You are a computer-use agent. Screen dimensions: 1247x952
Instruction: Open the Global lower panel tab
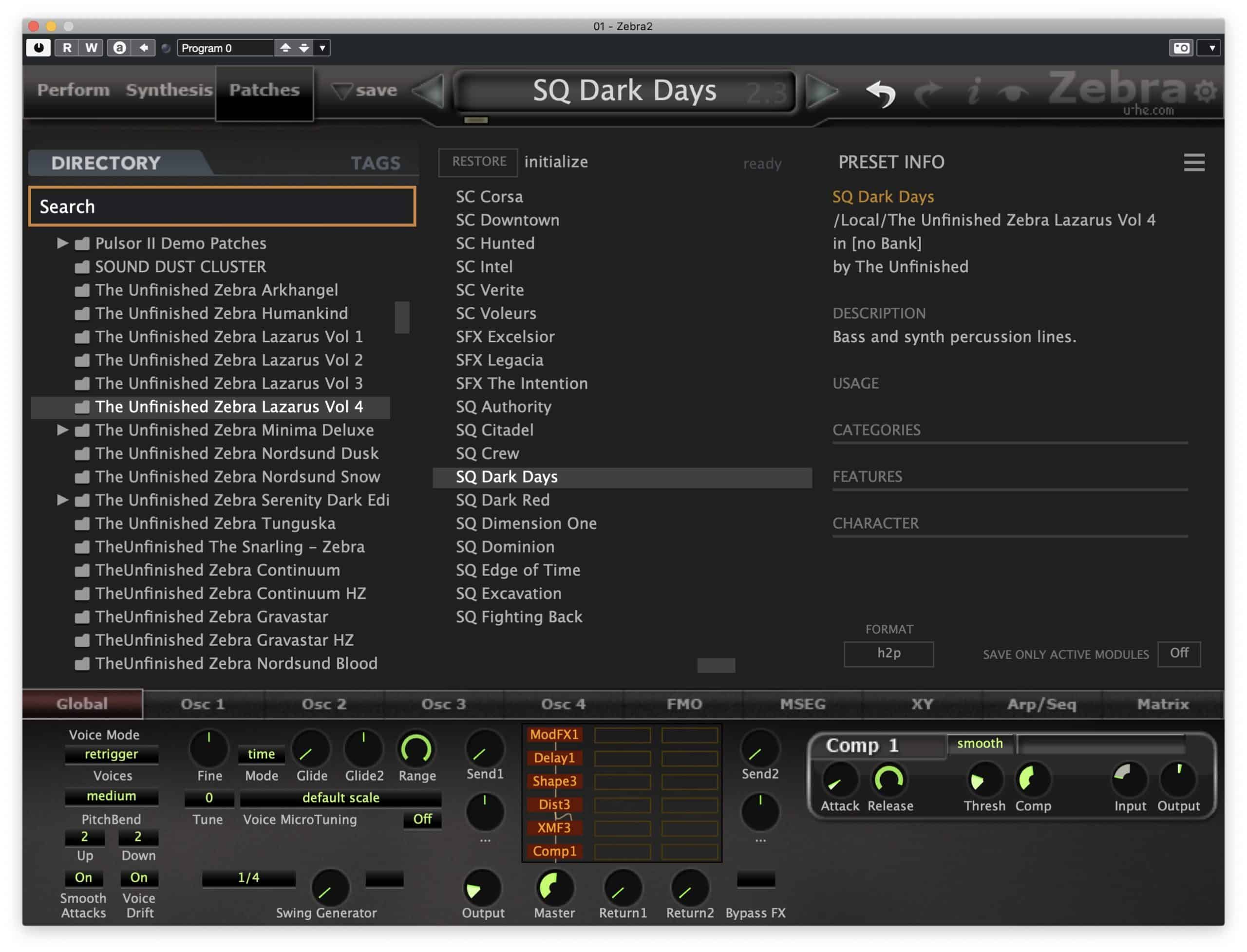(82, 704)
